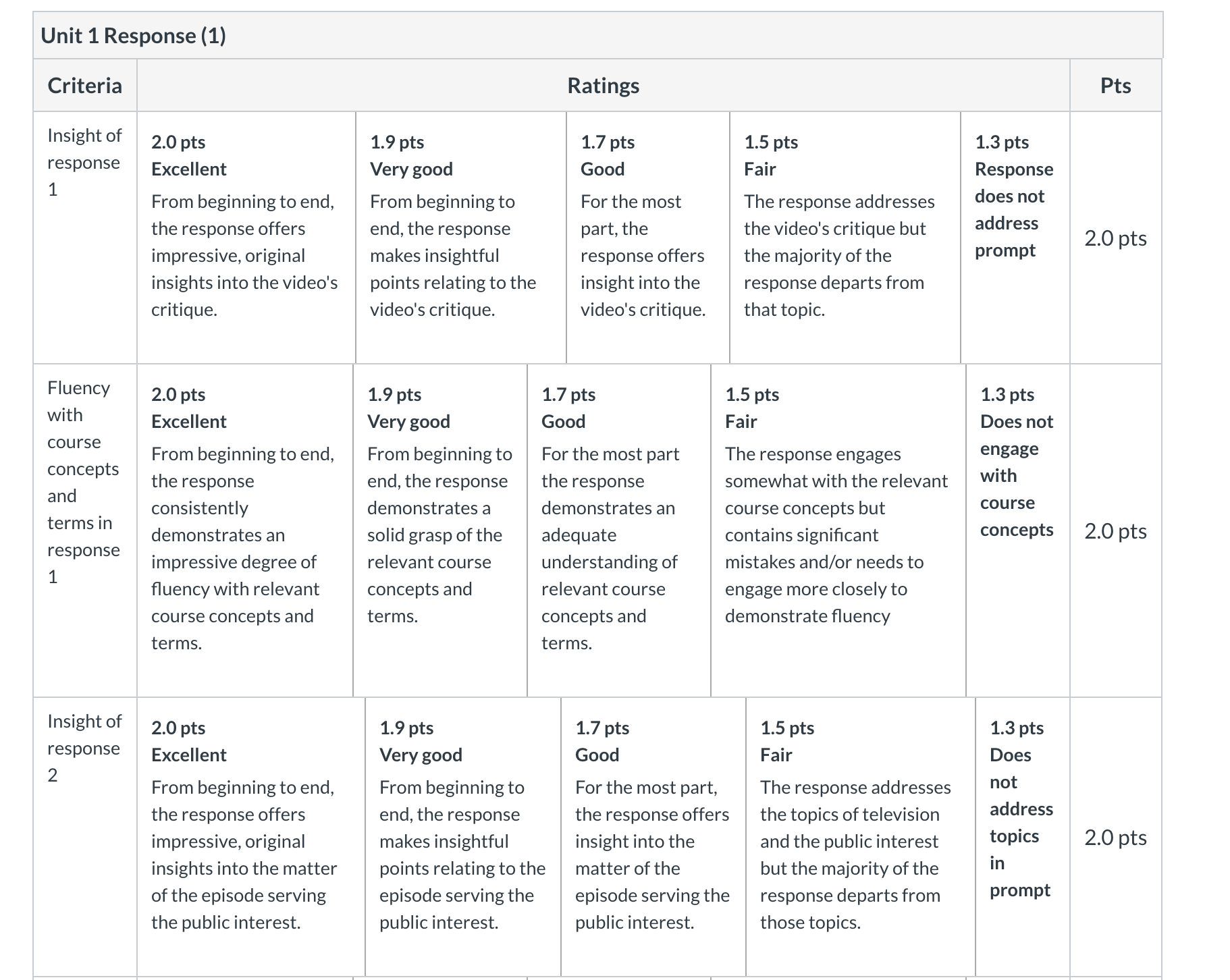1230x980 pixels.
Task: Pick the 'Response does not address prompt' rating
Action: [x=1015, y=238]
